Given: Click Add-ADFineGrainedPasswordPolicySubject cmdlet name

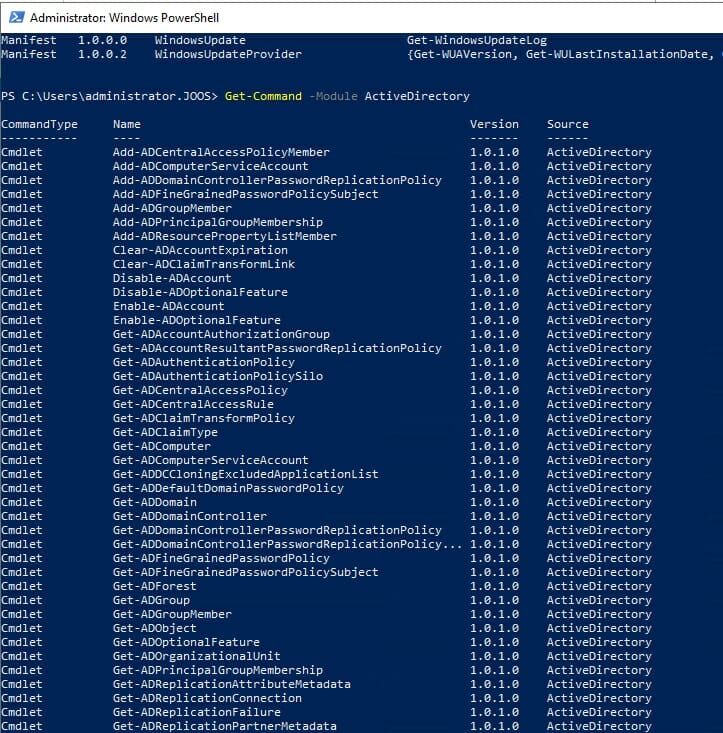Looking at the screenshot, I should pyautogui.click(x=245, y=194).
